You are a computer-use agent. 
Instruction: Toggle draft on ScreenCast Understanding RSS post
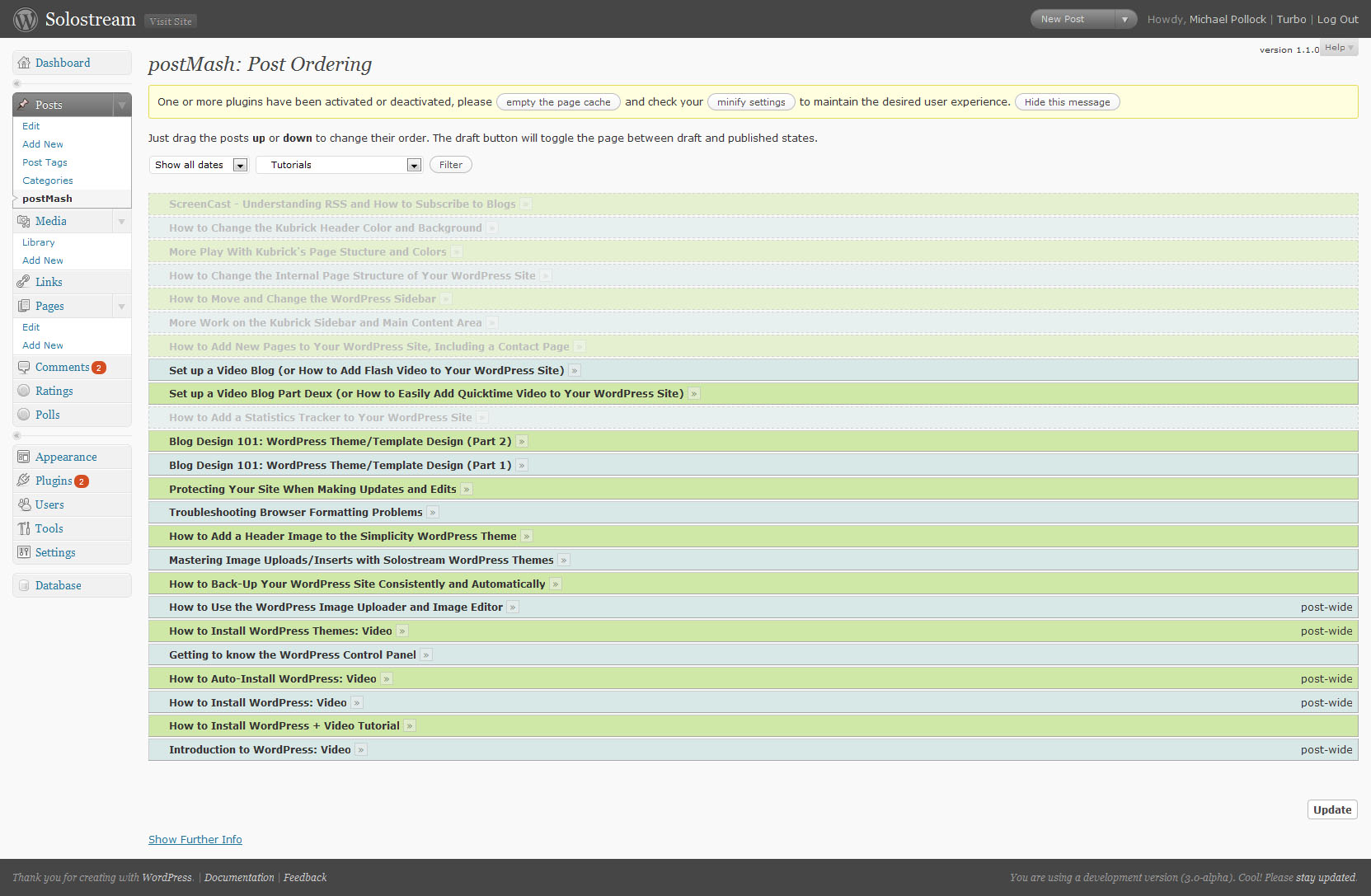tap(526, 204)
